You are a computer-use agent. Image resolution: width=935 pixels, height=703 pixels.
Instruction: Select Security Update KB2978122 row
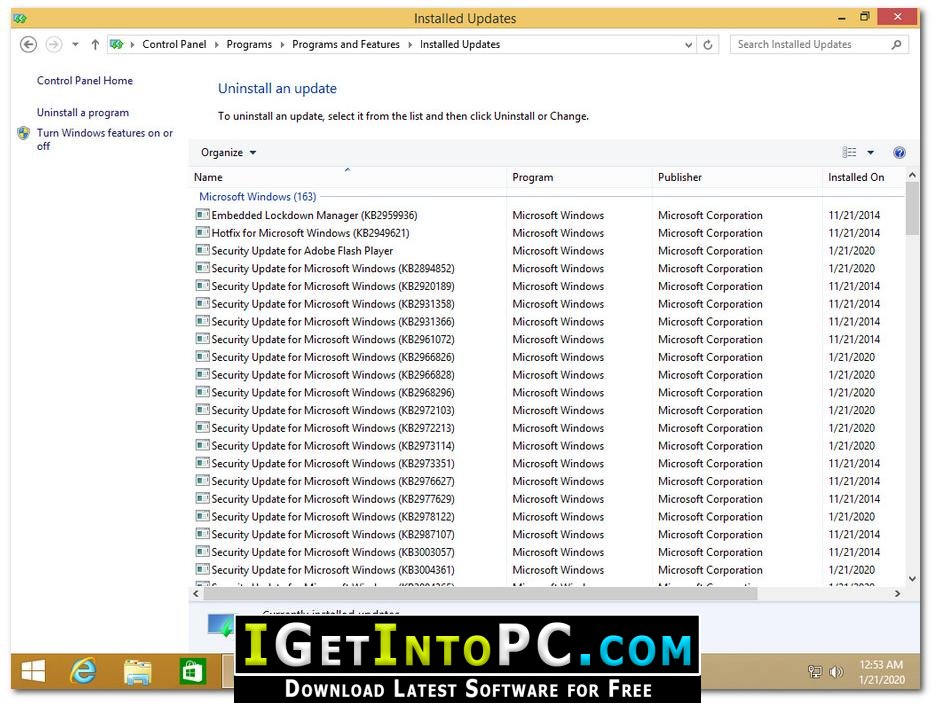(546, 517)
